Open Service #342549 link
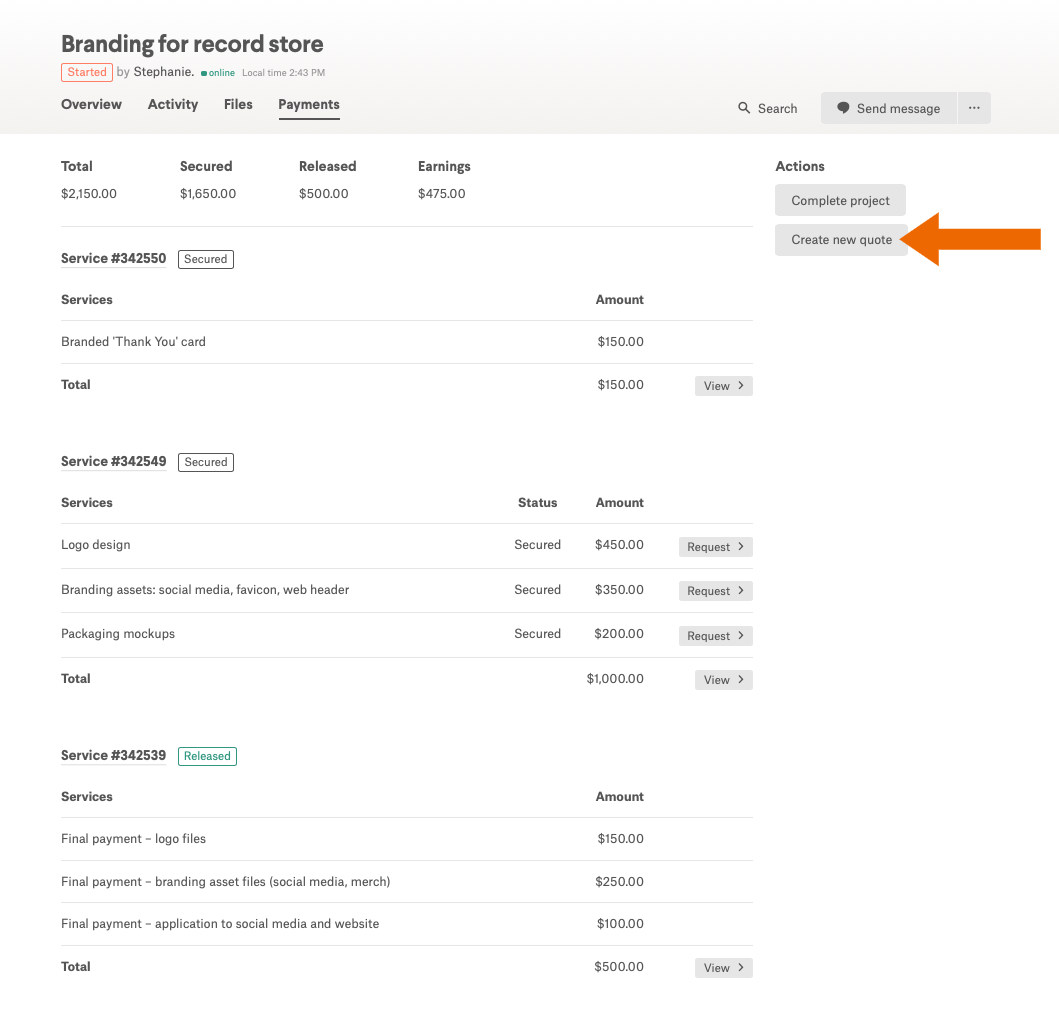 [113, 461]
